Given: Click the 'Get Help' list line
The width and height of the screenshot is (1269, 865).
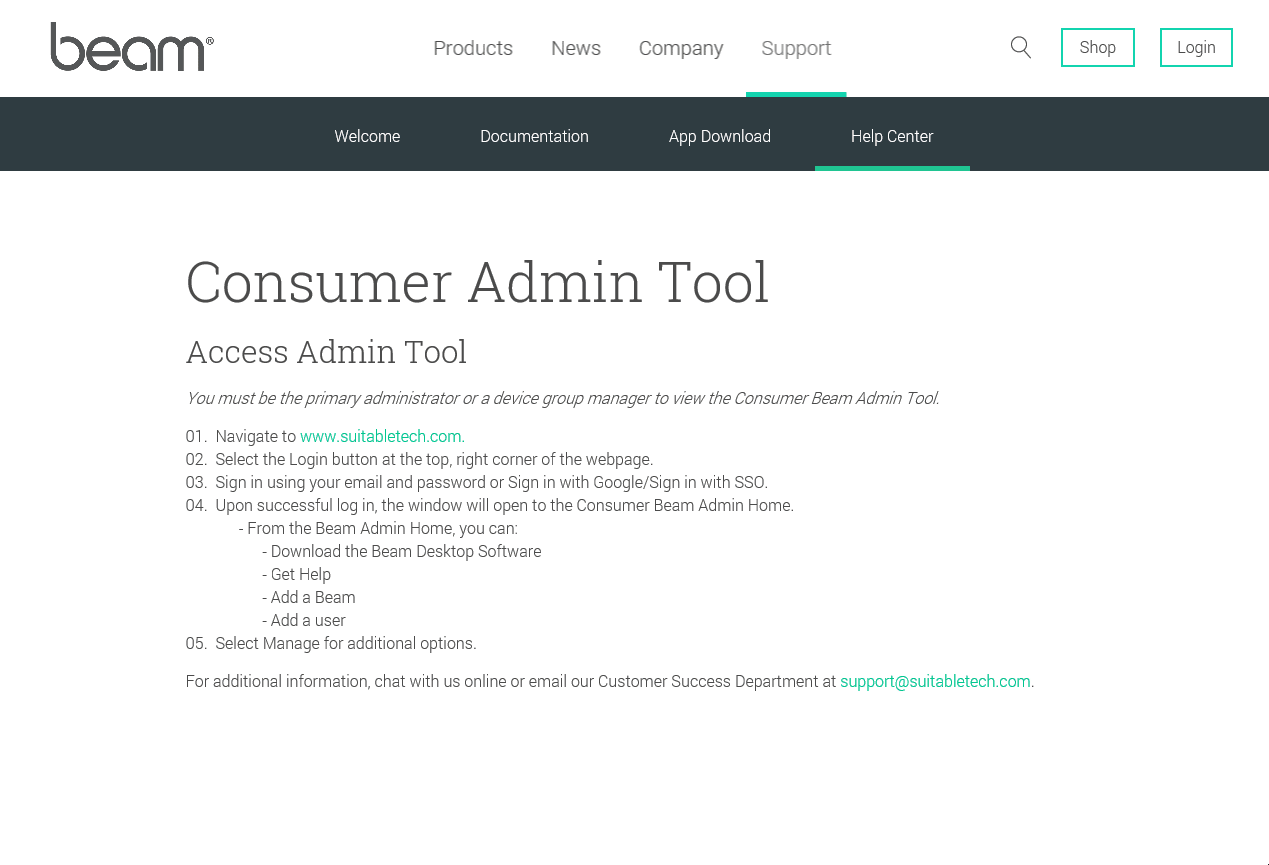Looking at the screenshot, I should coord(296,574).
